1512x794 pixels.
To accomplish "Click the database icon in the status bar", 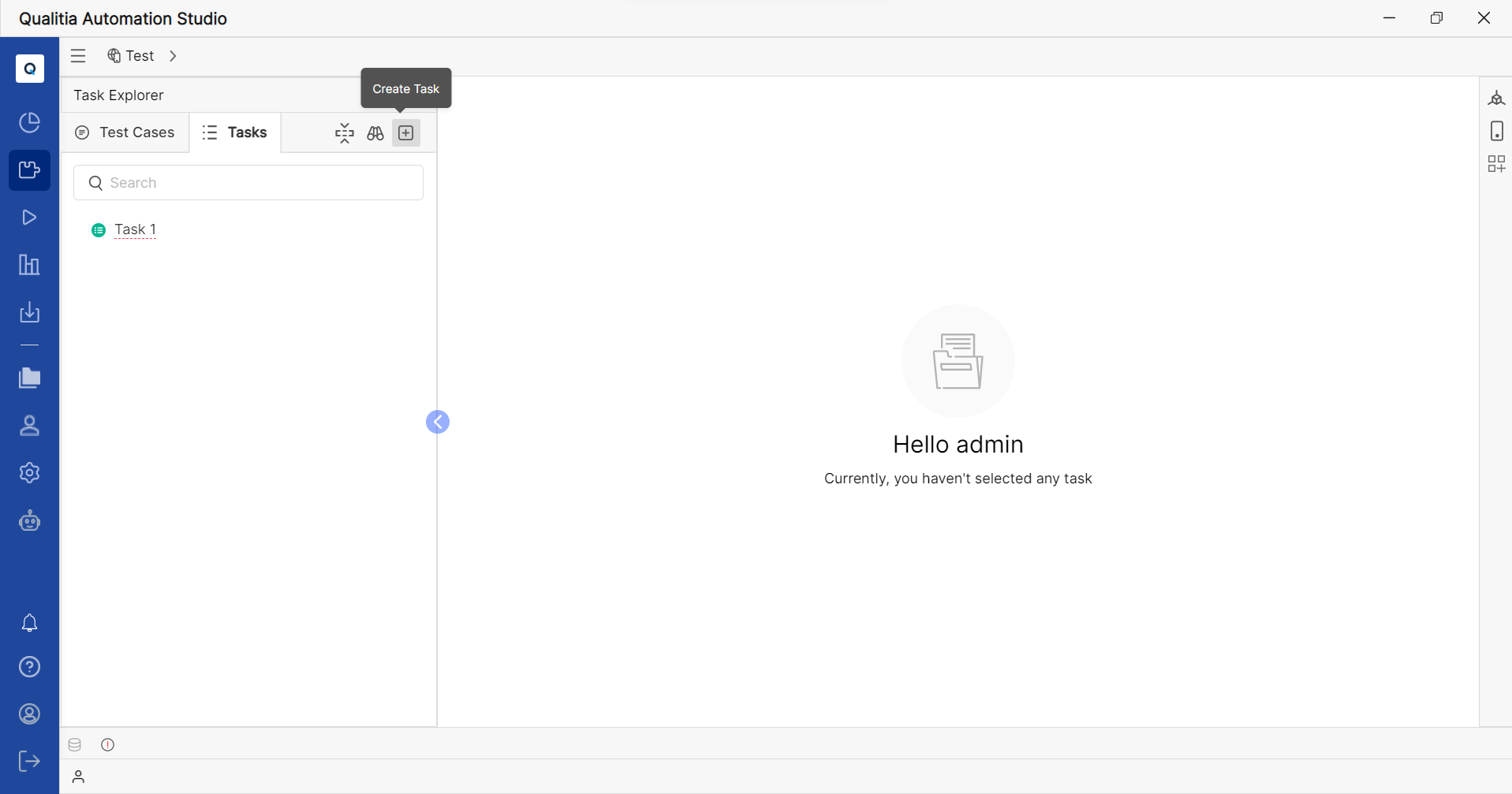I will (75, 744).
